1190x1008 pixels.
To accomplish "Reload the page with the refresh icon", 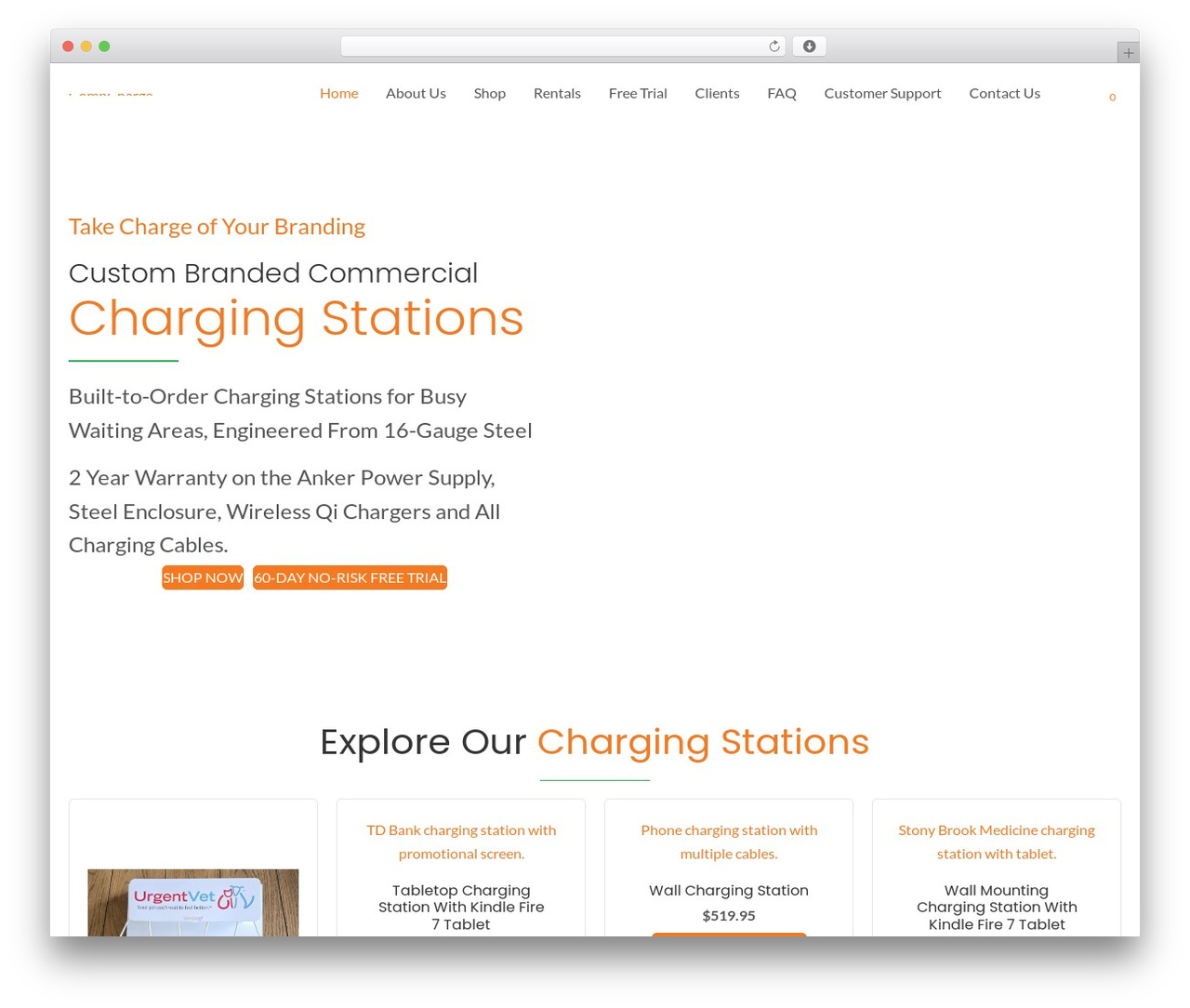I will (x=773, y=46).
